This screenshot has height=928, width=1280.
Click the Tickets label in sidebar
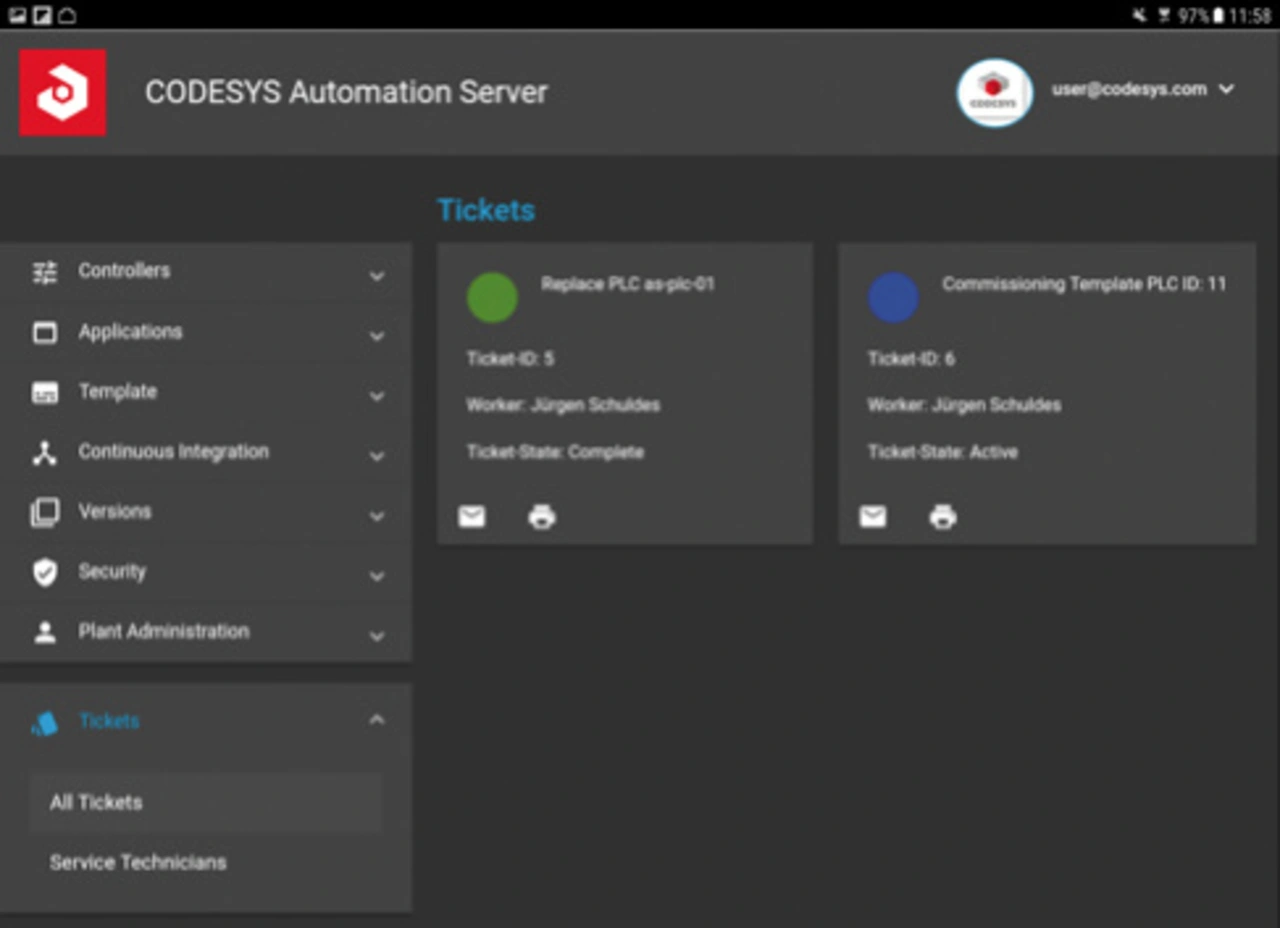109,721
